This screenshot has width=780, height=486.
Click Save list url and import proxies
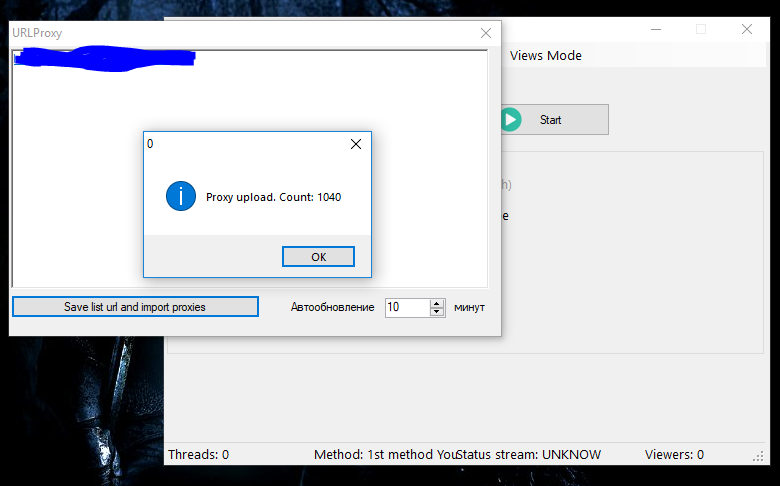tap(135, 307)
